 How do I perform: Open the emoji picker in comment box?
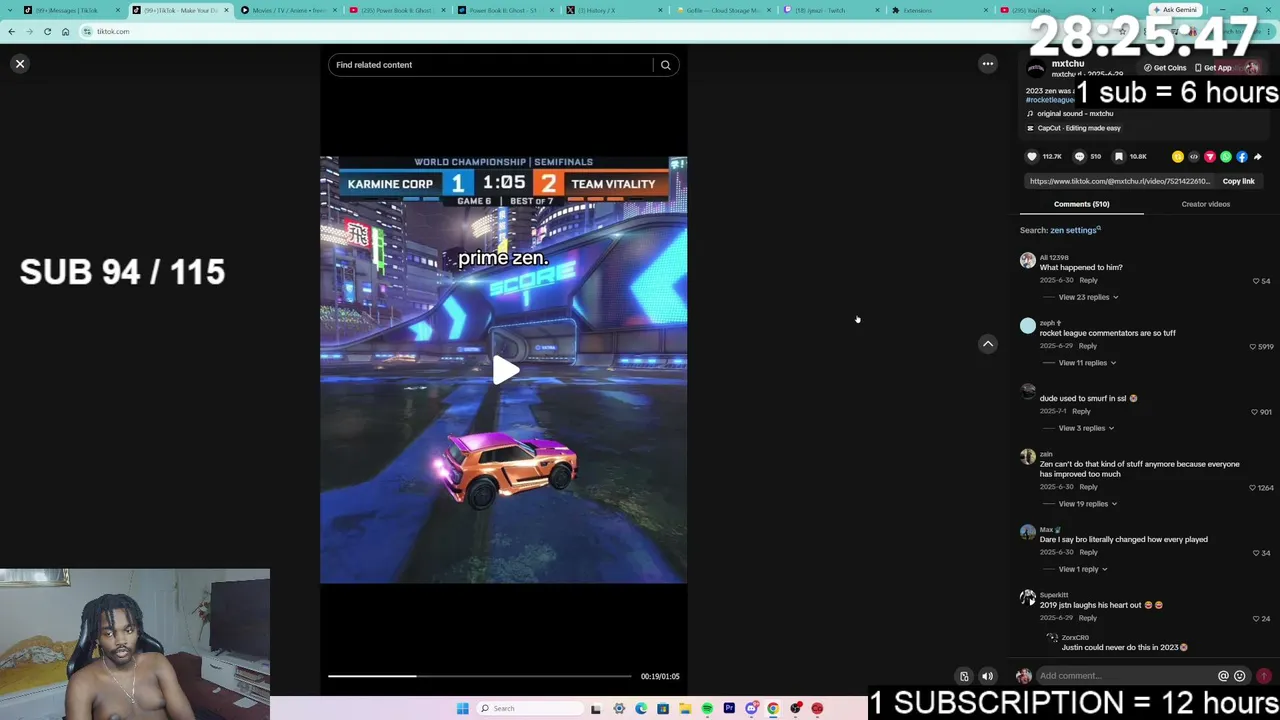[x=1240, y=676]
